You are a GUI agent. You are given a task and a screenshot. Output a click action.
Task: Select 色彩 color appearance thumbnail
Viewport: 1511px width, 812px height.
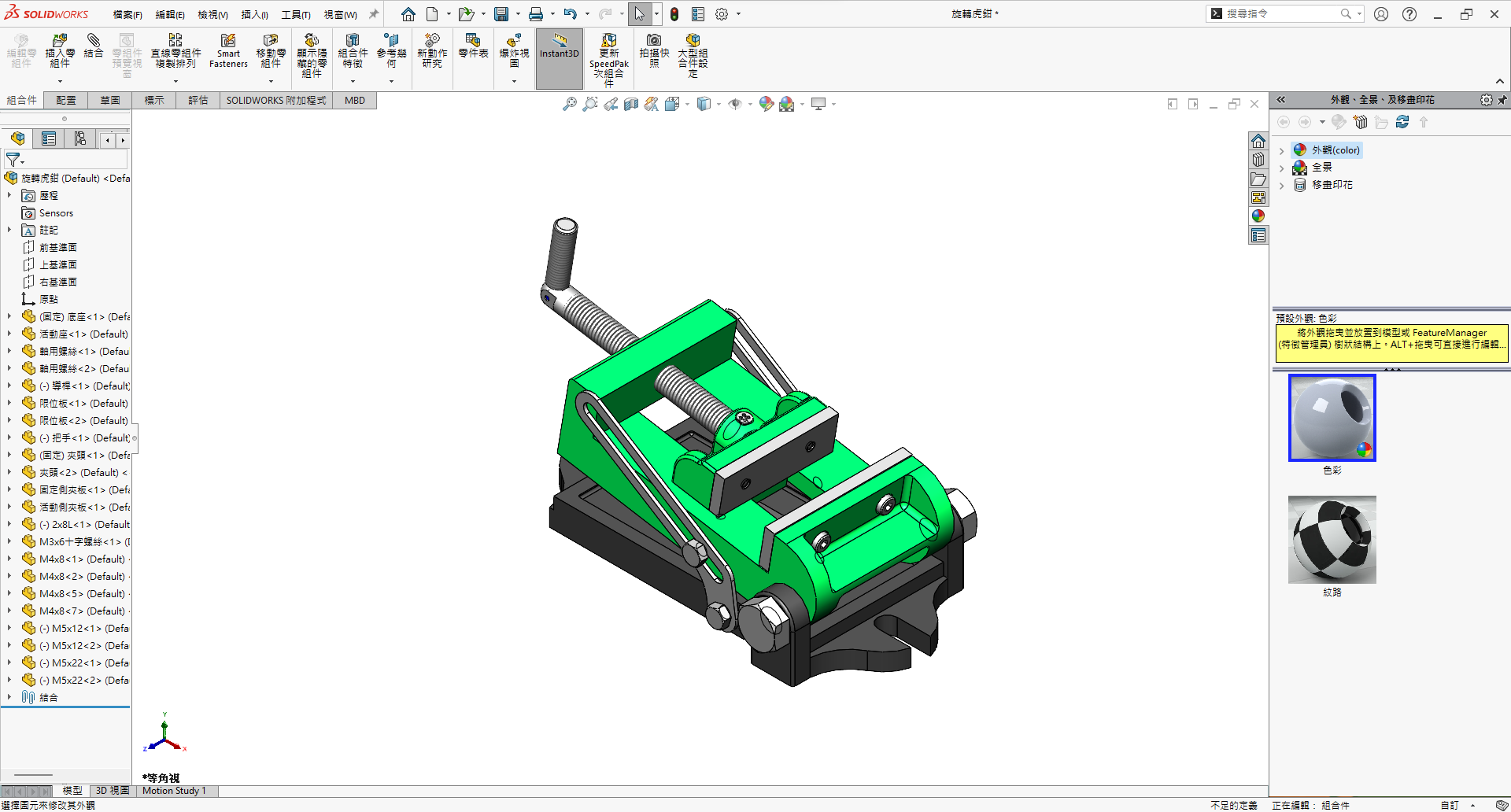click(x=1332, y=418)
